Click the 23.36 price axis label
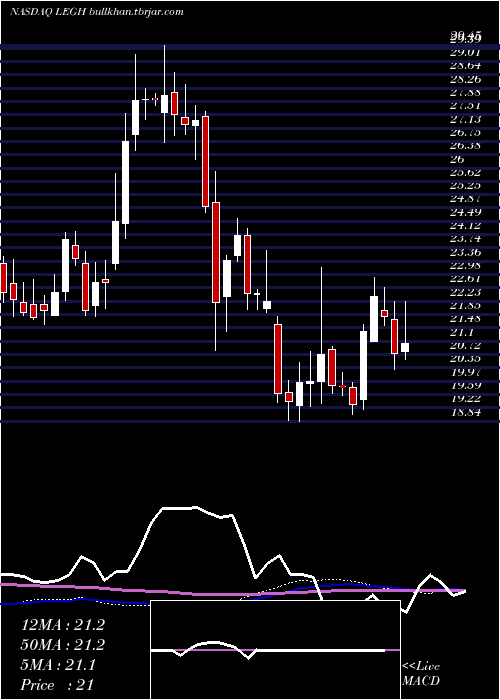 466,253
